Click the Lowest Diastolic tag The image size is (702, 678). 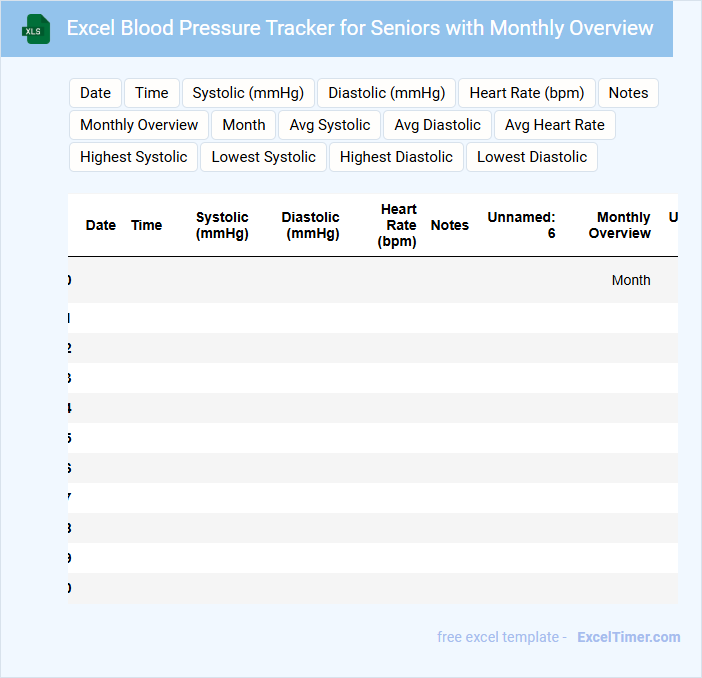pos(532,157)
